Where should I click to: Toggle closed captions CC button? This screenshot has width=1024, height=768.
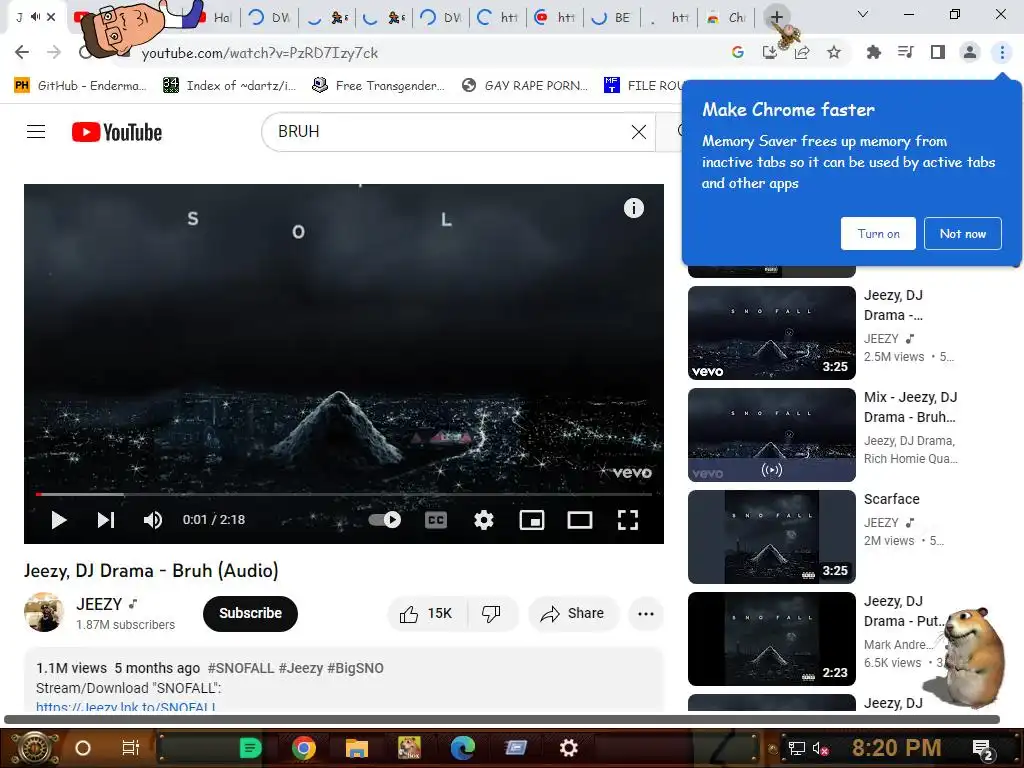coord(436,520)
